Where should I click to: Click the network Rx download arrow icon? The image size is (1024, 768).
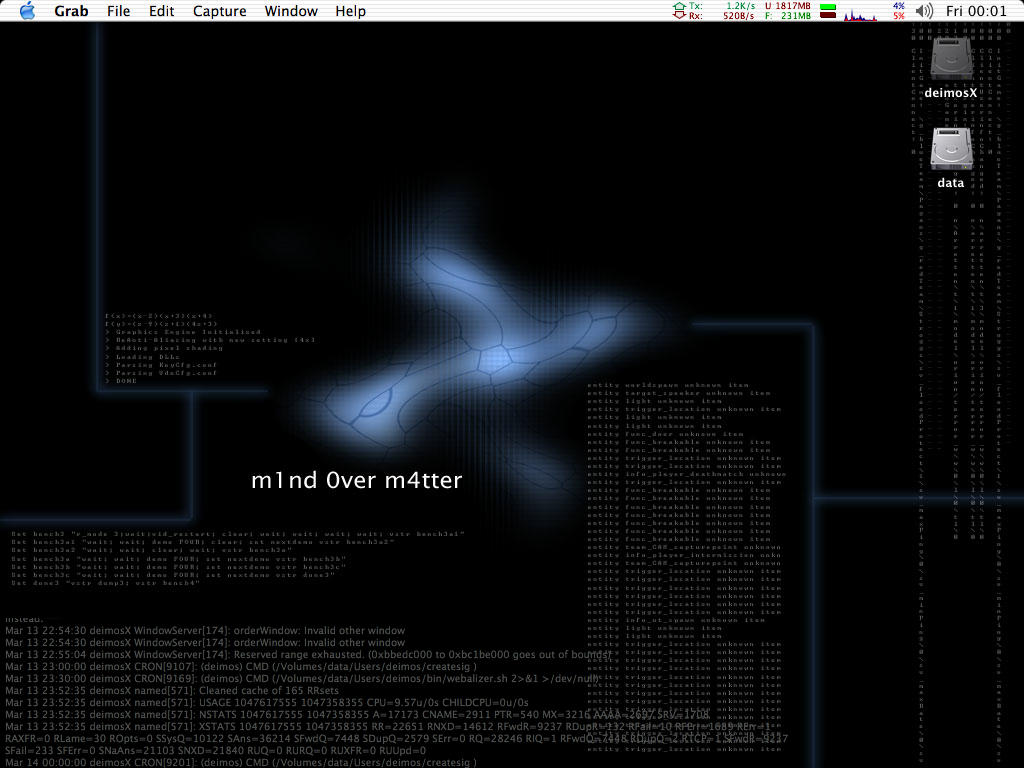(681, 16)
